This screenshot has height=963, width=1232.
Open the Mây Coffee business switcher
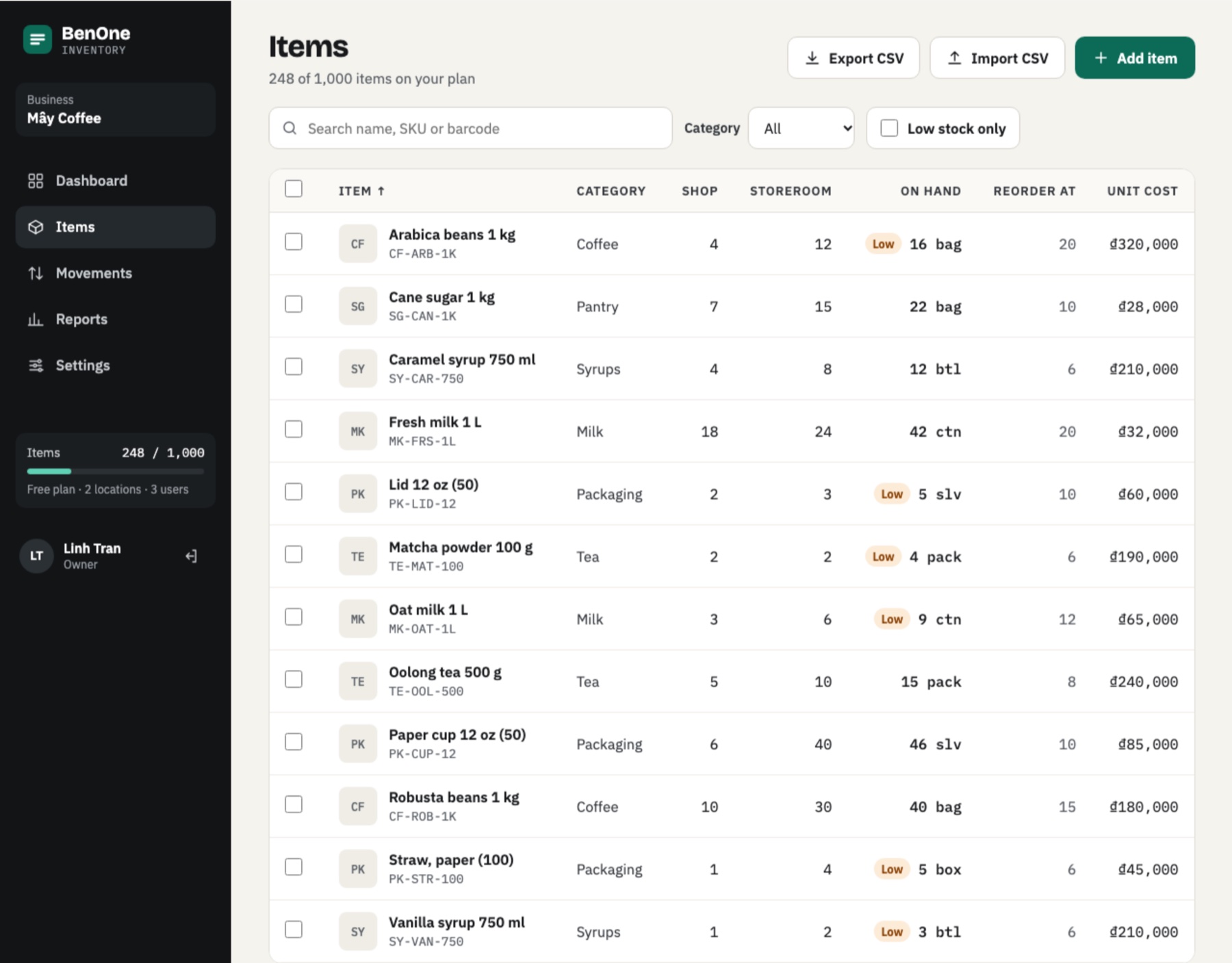click(x=116, y=110)
